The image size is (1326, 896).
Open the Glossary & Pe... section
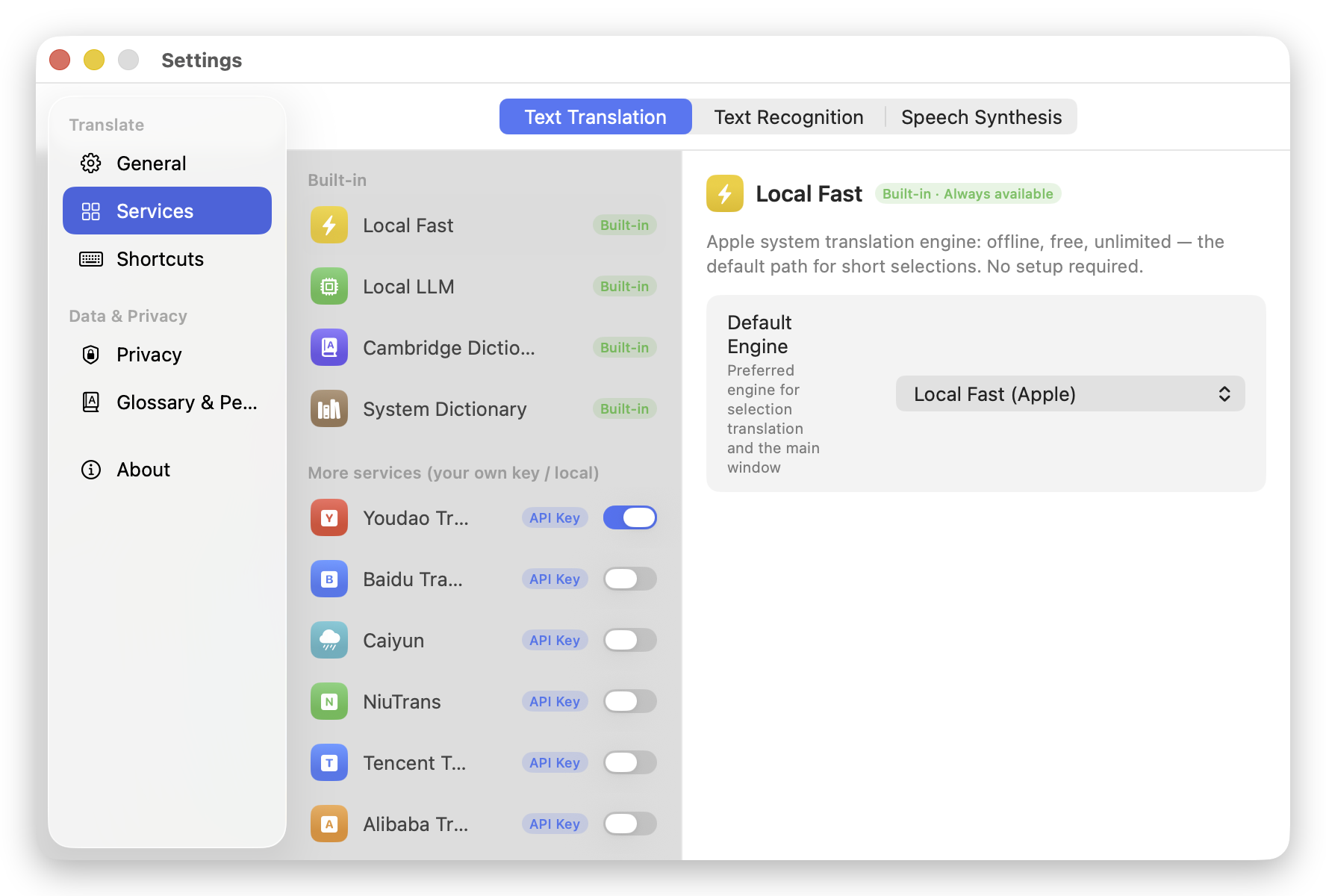167,402
